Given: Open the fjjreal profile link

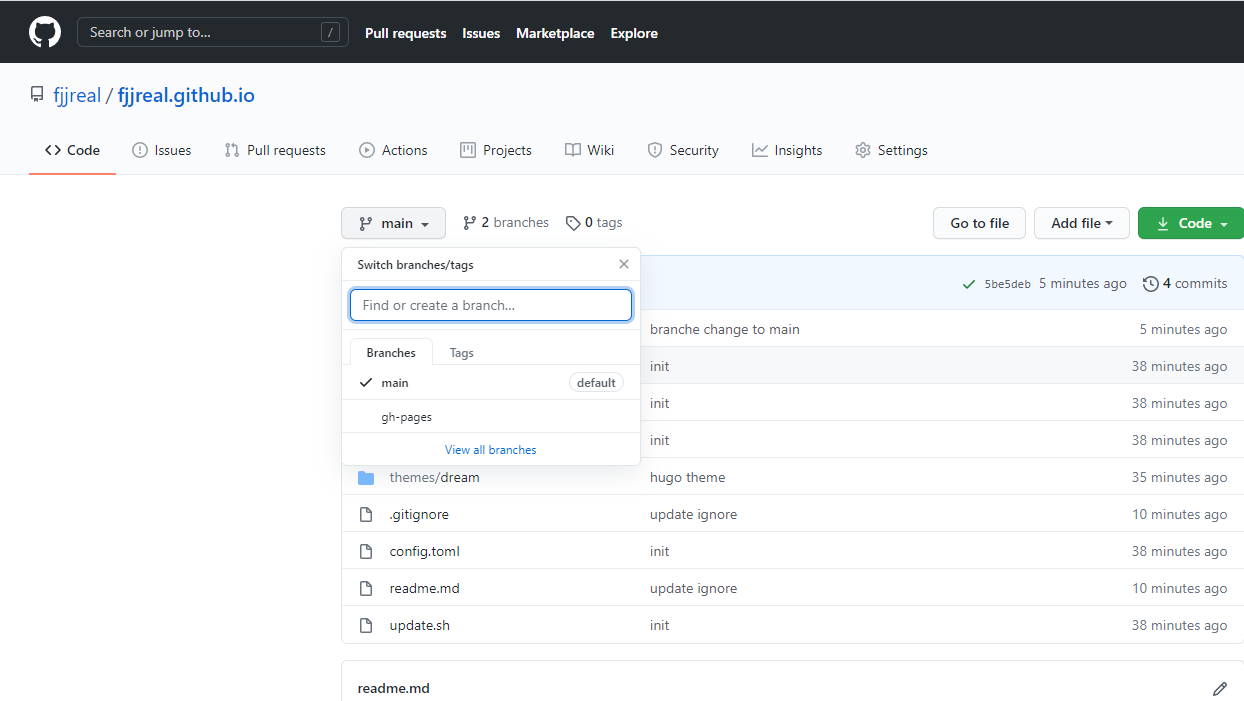Looking at the screenshot, I should (77, 94).
